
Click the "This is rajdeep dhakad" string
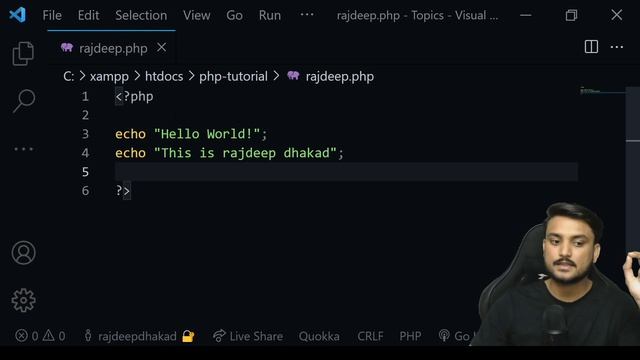coord(245,153)
